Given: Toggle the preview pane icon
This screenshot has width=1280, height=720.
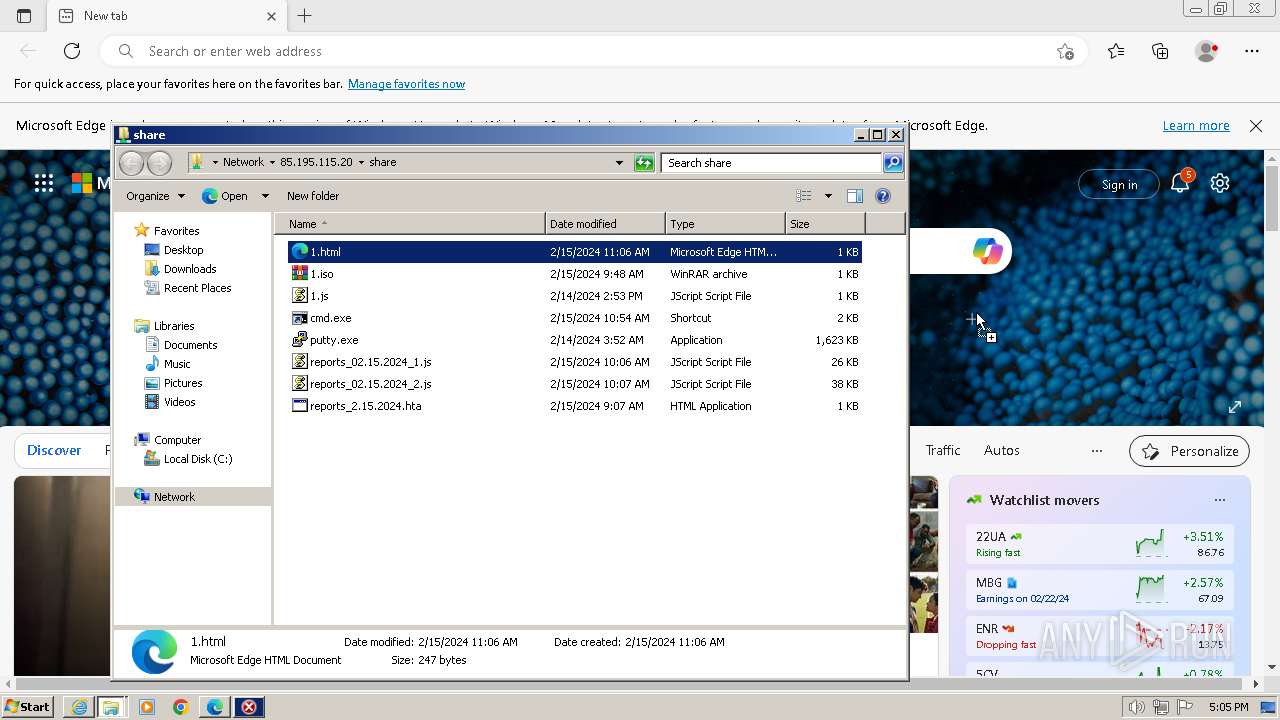Looking at the screenshot, I should pyautogui.click(x=855, y=196).
